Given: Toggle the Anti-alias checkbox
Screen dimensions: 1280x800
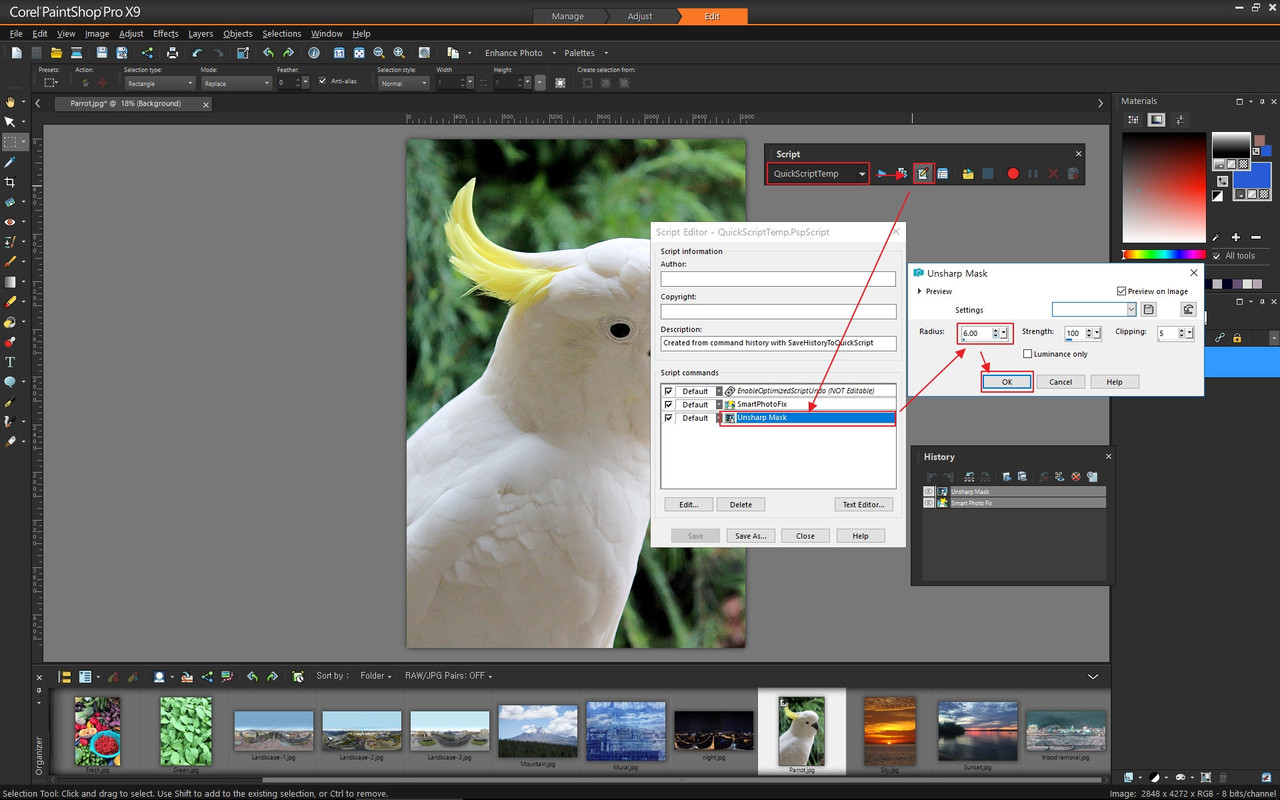Looking at the screenshot, I should (322, 81).
